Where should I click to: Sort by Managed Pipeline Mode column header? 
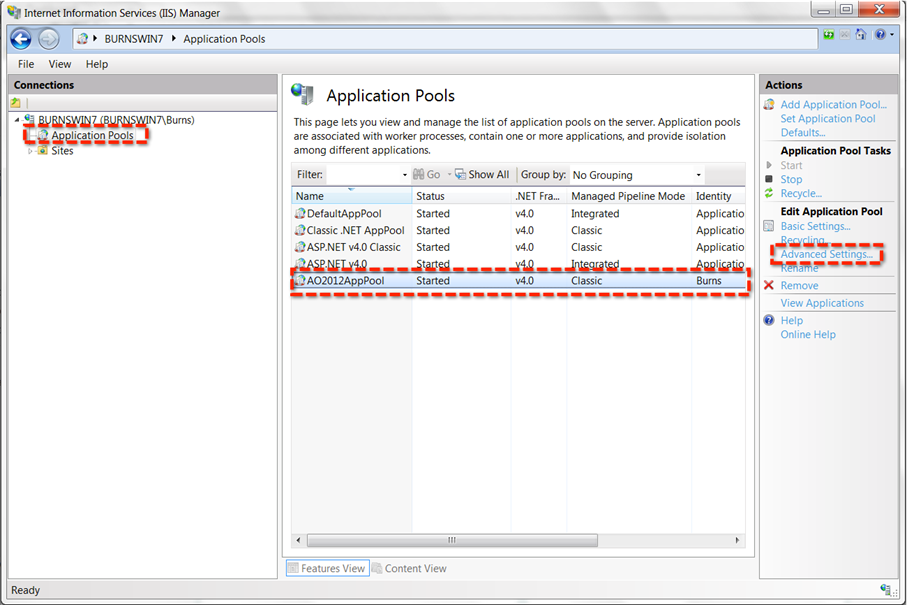click(629, 196)
